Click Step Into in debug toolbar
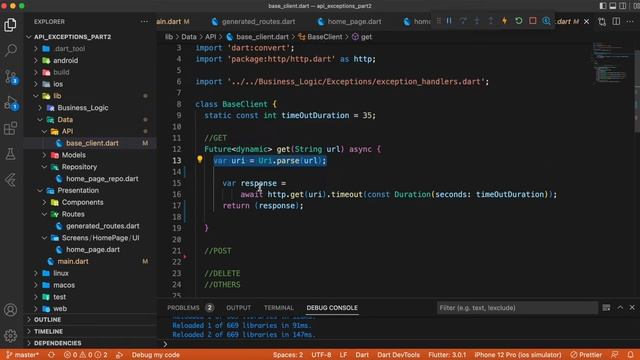The image size is (640, 360). tap(477, 21)
